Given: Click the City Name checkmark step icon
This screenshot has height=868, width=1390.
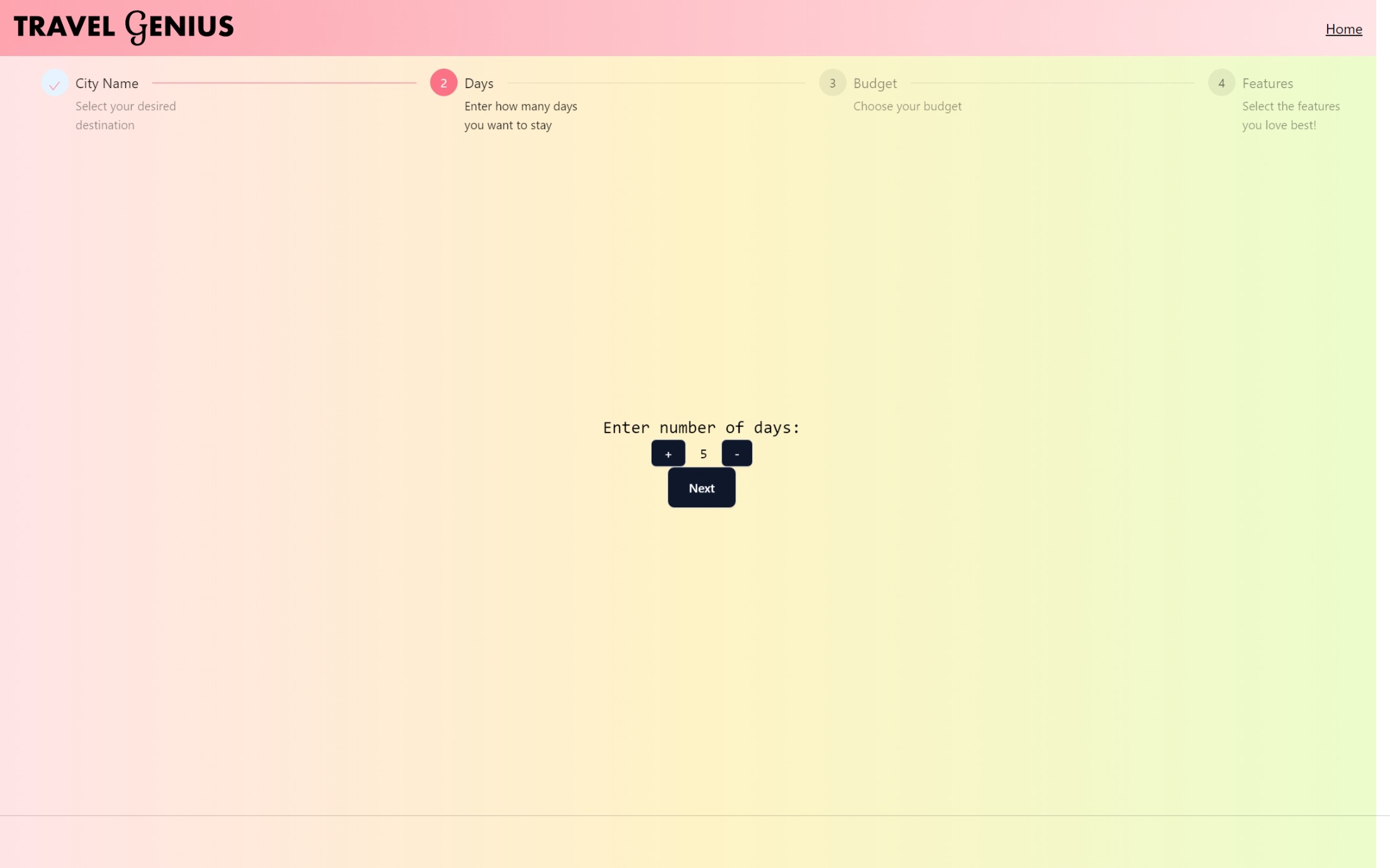Looking at the screenshot, I should click(55, 83).
